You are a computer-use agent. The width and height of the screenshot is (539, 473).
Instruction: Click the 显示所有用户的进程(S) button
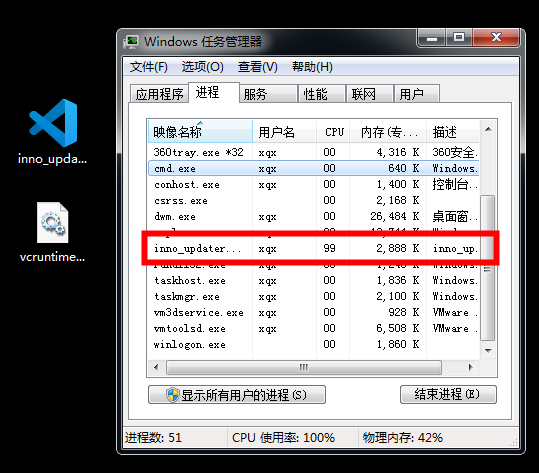pyautogui.click(x=237, y=395)
